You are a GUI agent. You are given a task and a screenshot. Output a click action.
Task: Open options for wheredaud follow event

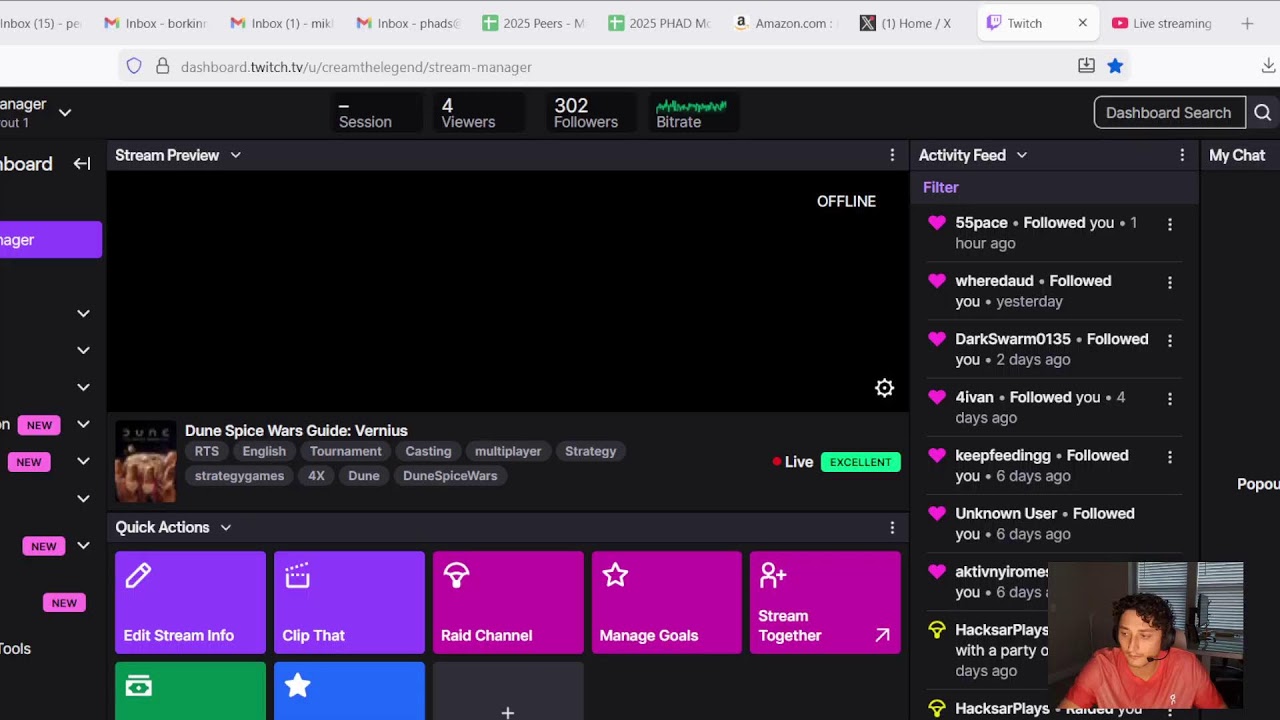point(1169,282)
